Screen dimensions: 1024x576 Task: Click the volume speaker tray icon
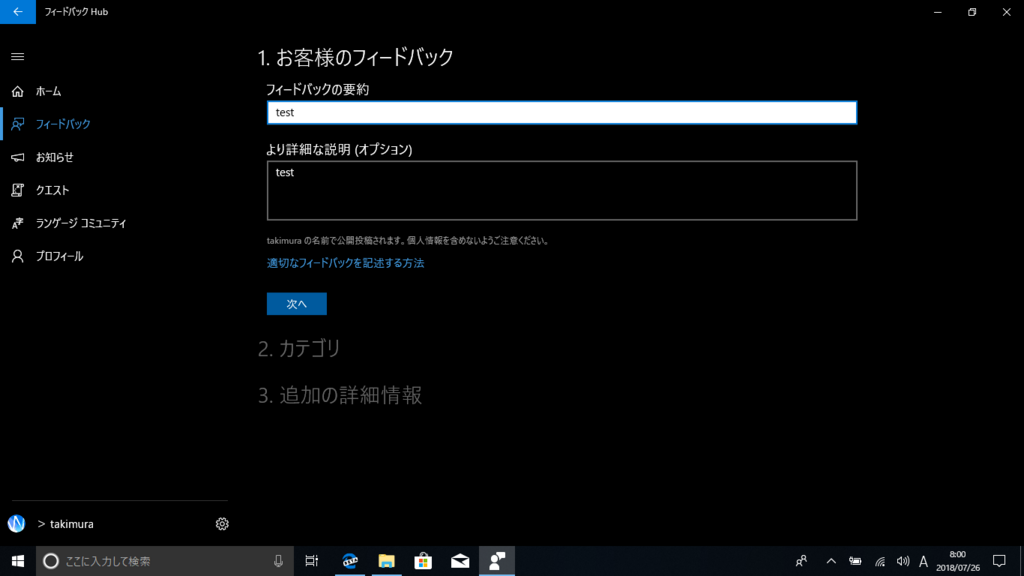(903, 561)
